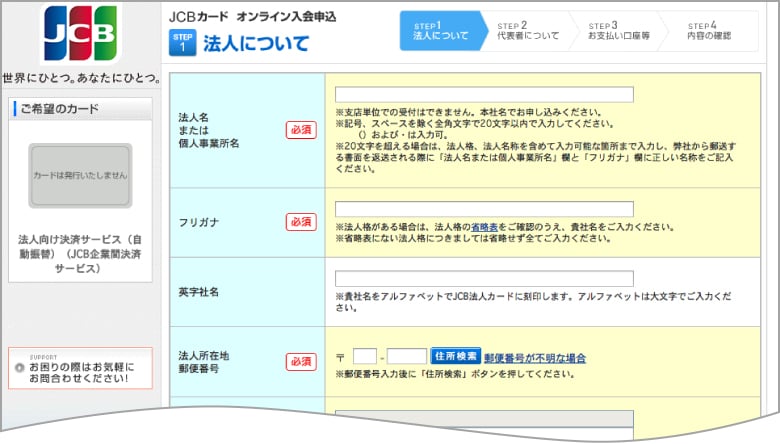The image size is (780, 444).
Task: Click the round icon in the support banner
Action: [20, 368]
